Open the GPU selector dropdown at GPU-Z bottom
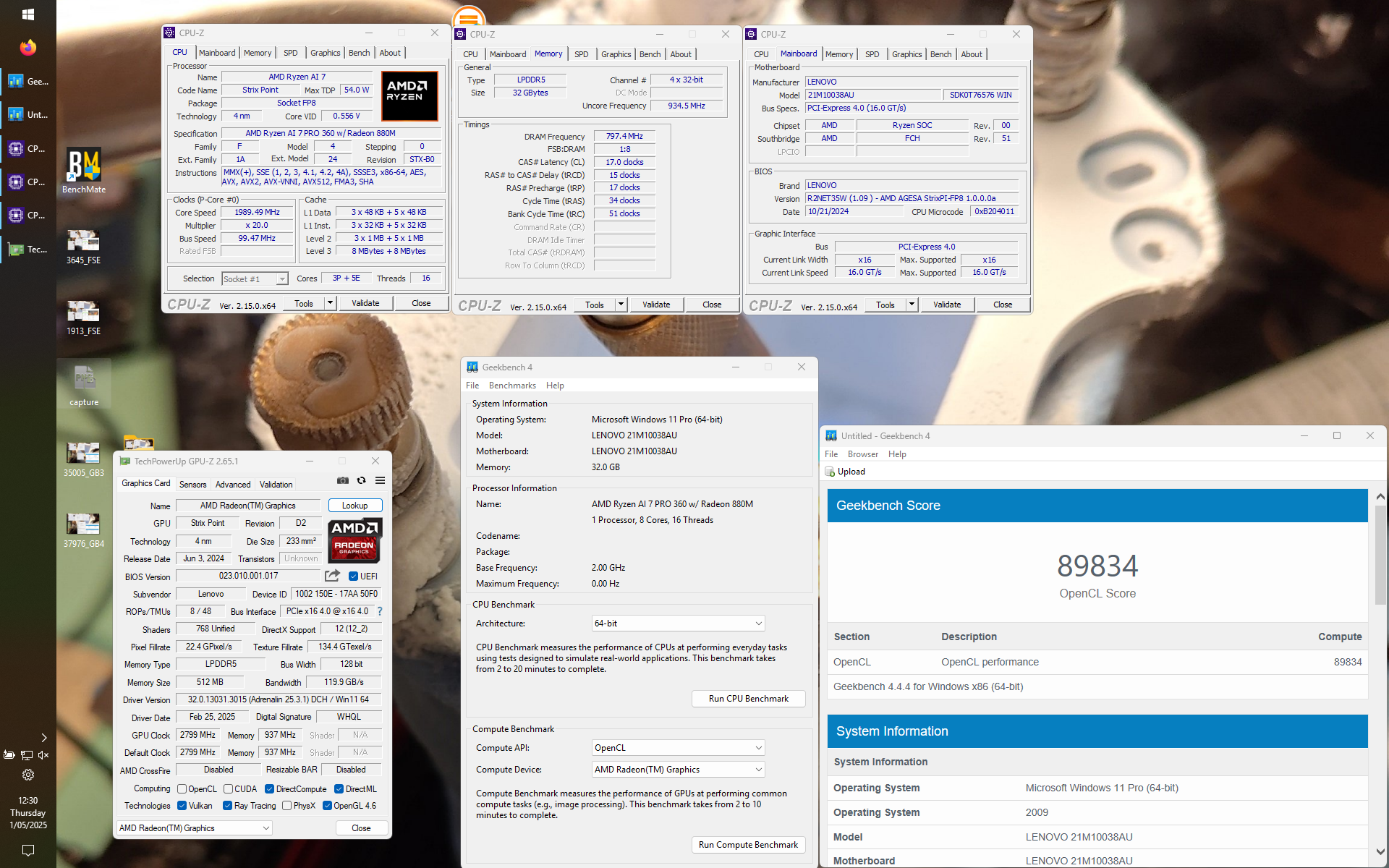Viewport: 1389px width, 868px height. pyautogui.click(x=195, y=828)
